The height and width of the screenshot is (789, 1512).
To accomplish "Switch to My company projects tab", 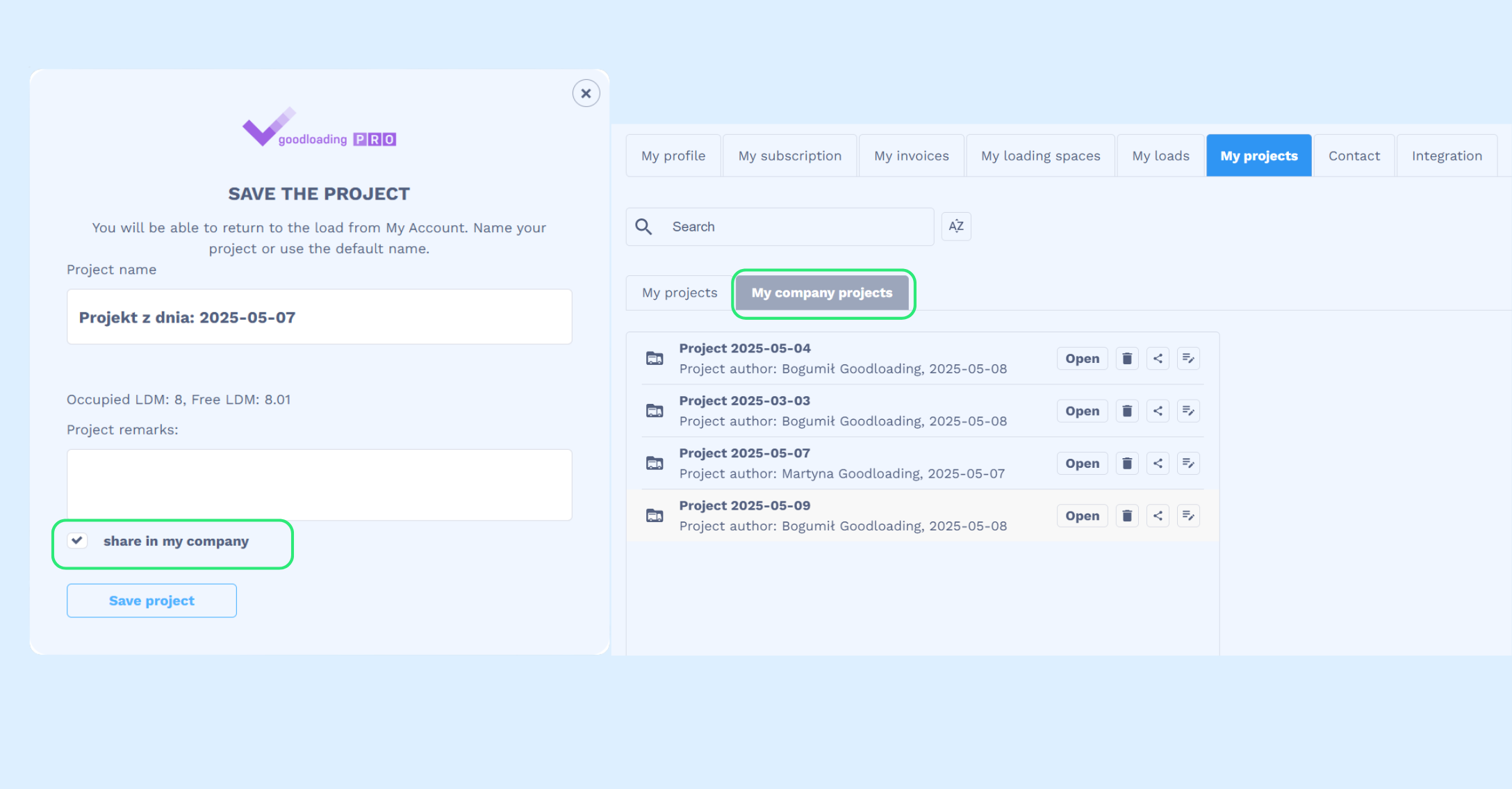I will [822, 293].
